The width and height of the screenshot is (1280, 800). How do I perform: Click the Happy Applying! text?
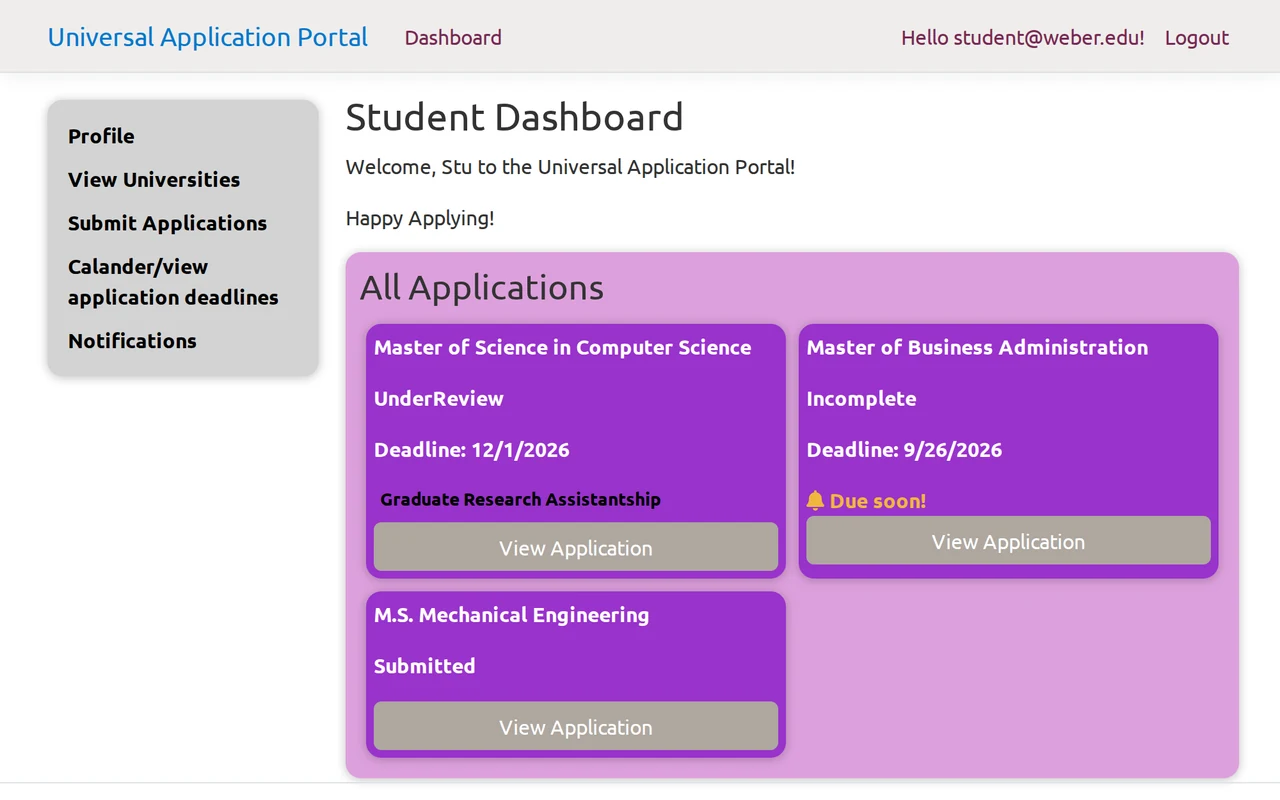(x=420, y=218)
